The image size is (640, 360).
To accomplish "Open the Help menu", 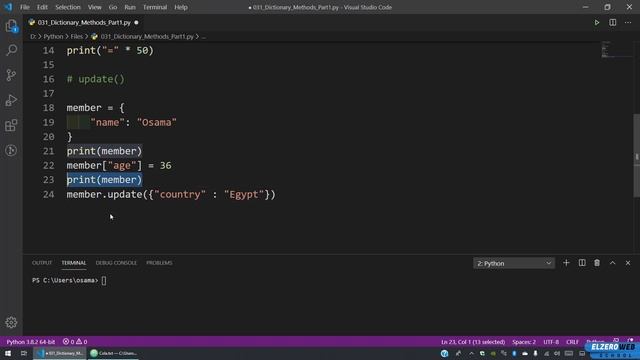I will click(181, 7).
